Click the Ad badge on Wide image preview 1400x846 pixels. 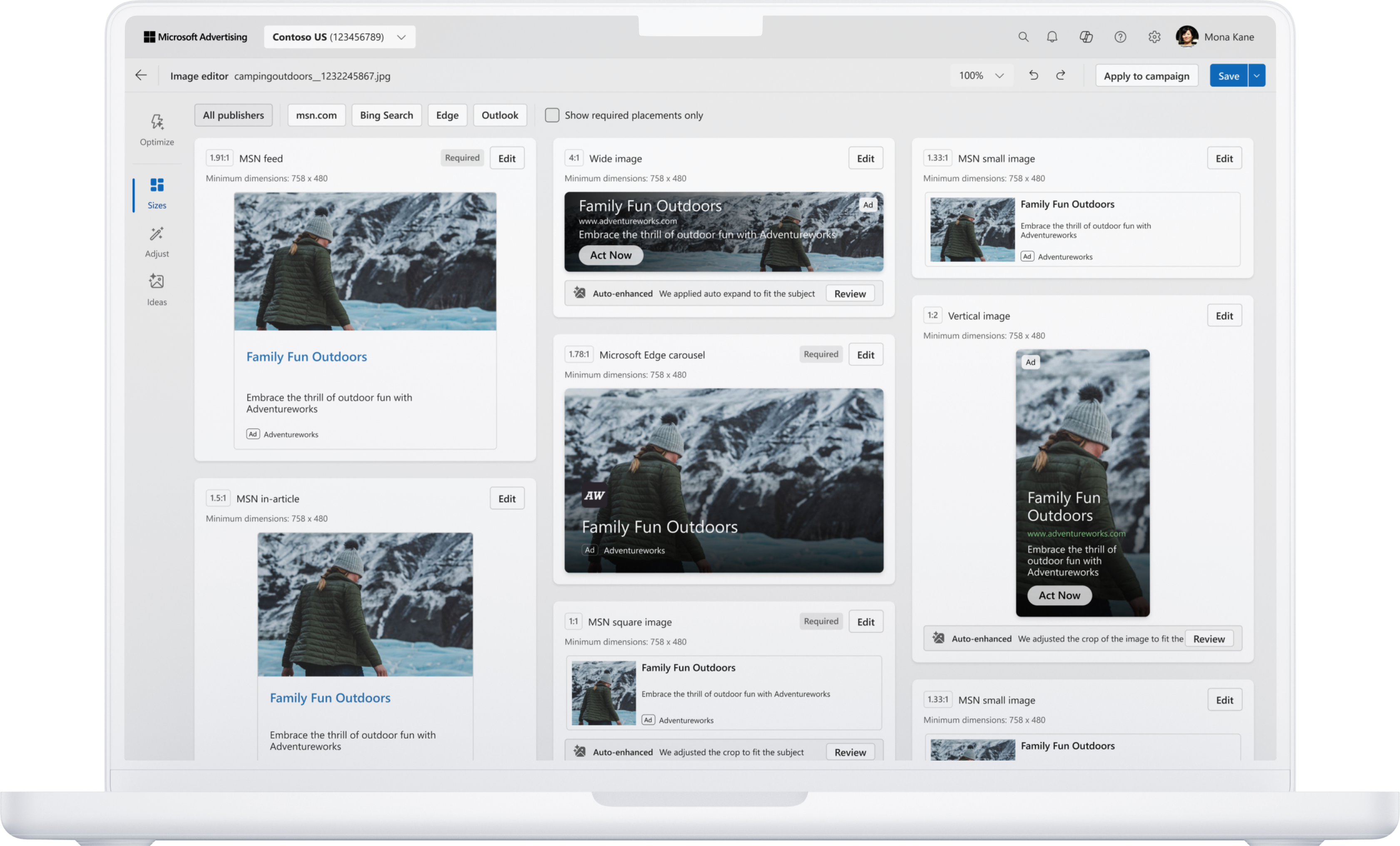coord(868,205)
